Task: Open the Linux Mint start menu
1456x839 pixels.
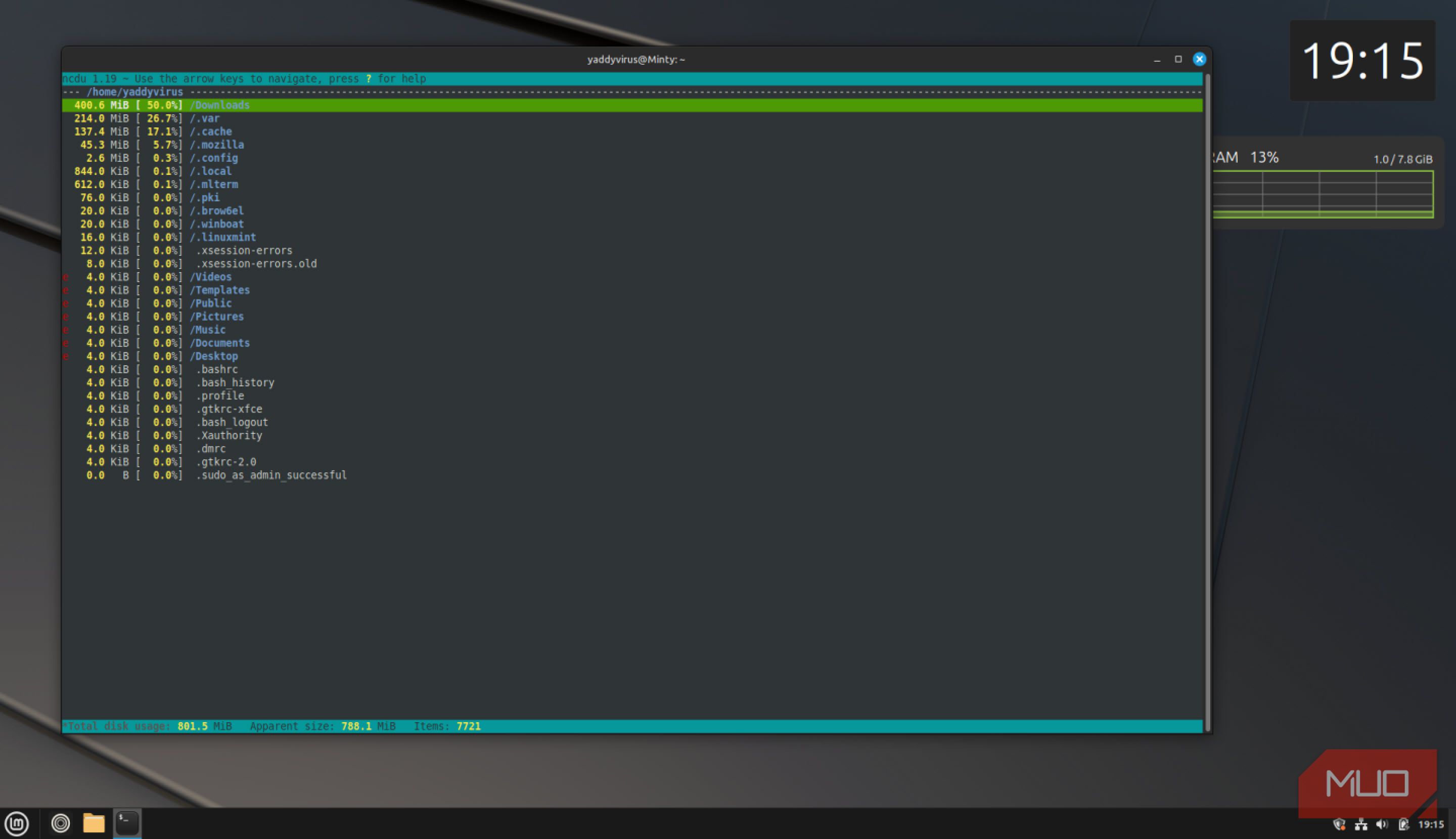Action: pyautogui.click(x=17, y=823)
